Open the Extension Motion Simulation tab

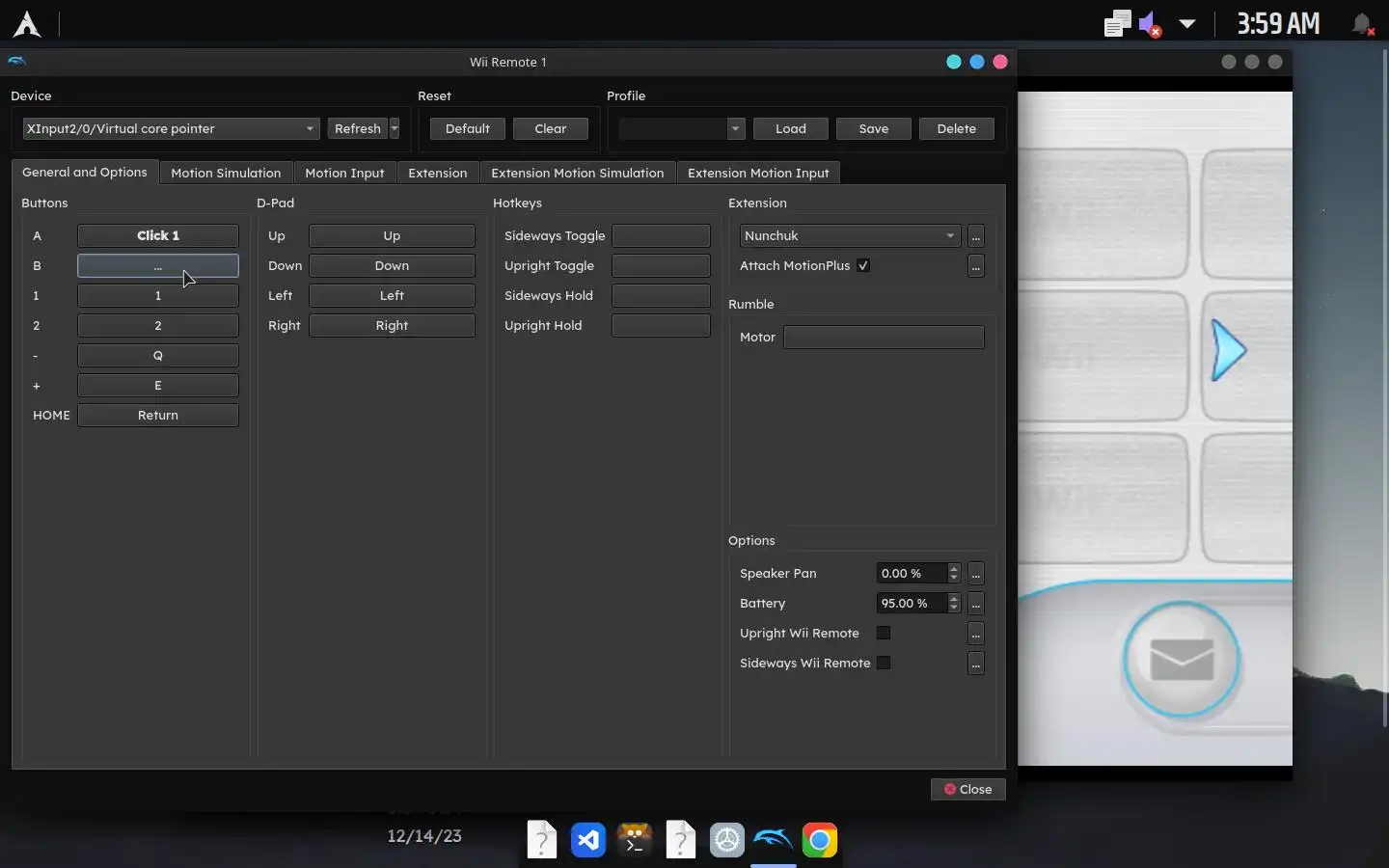(x=578, y=173)
